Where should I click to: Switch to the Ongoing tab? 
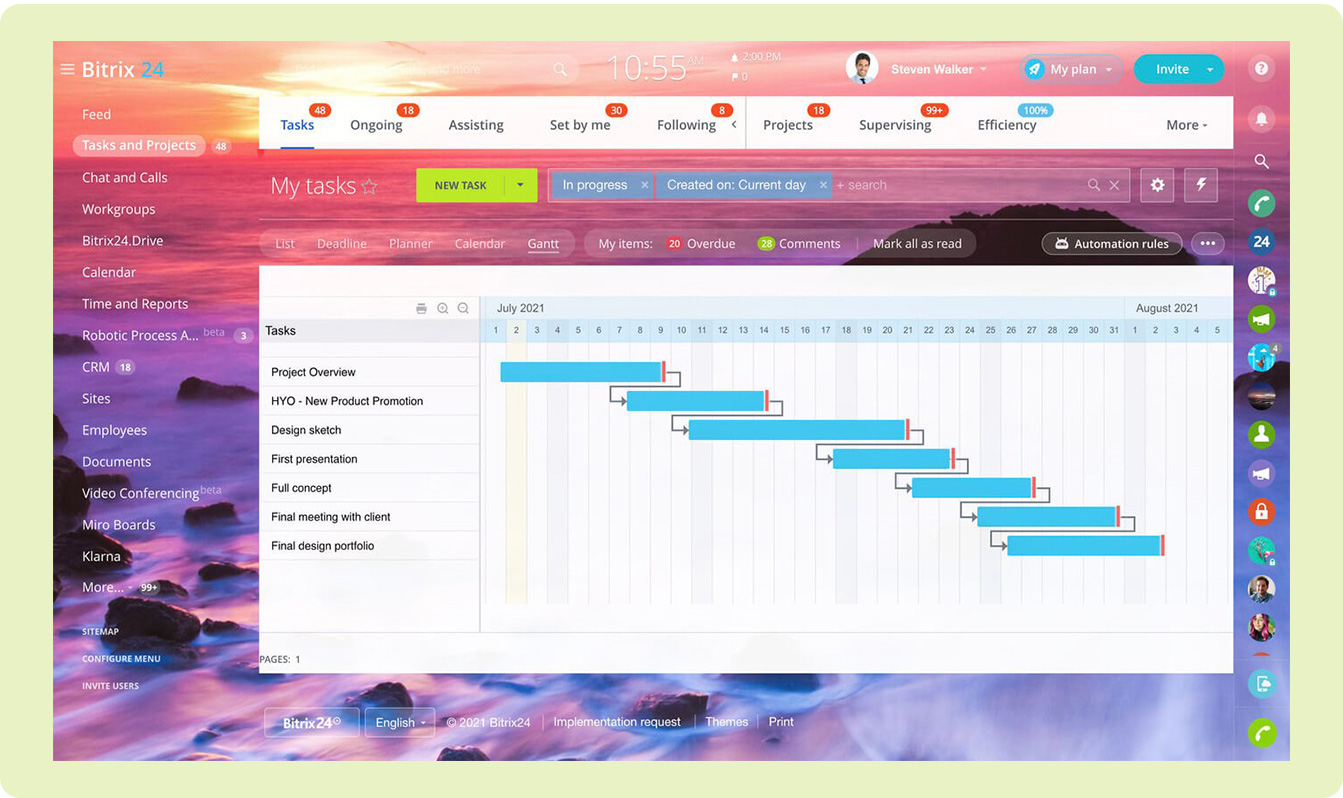[376, 125]
